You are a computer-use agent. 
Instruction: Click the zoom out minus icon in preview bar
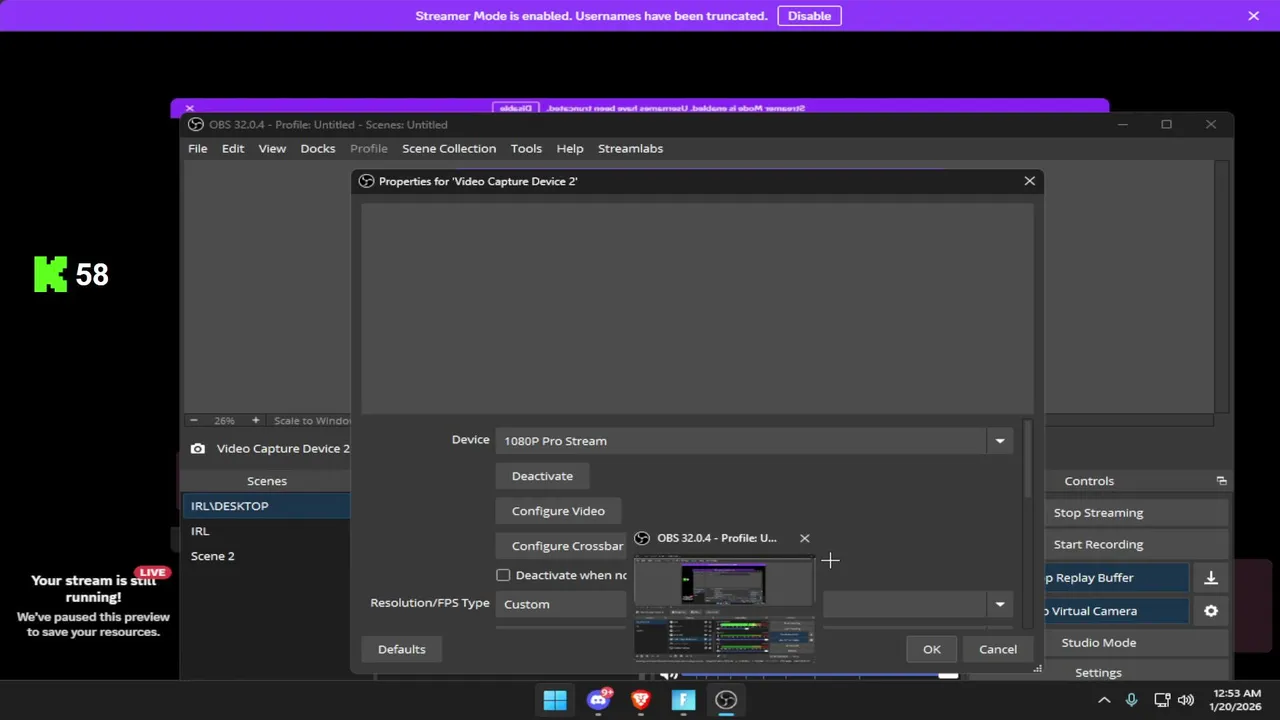coord(193,421)
